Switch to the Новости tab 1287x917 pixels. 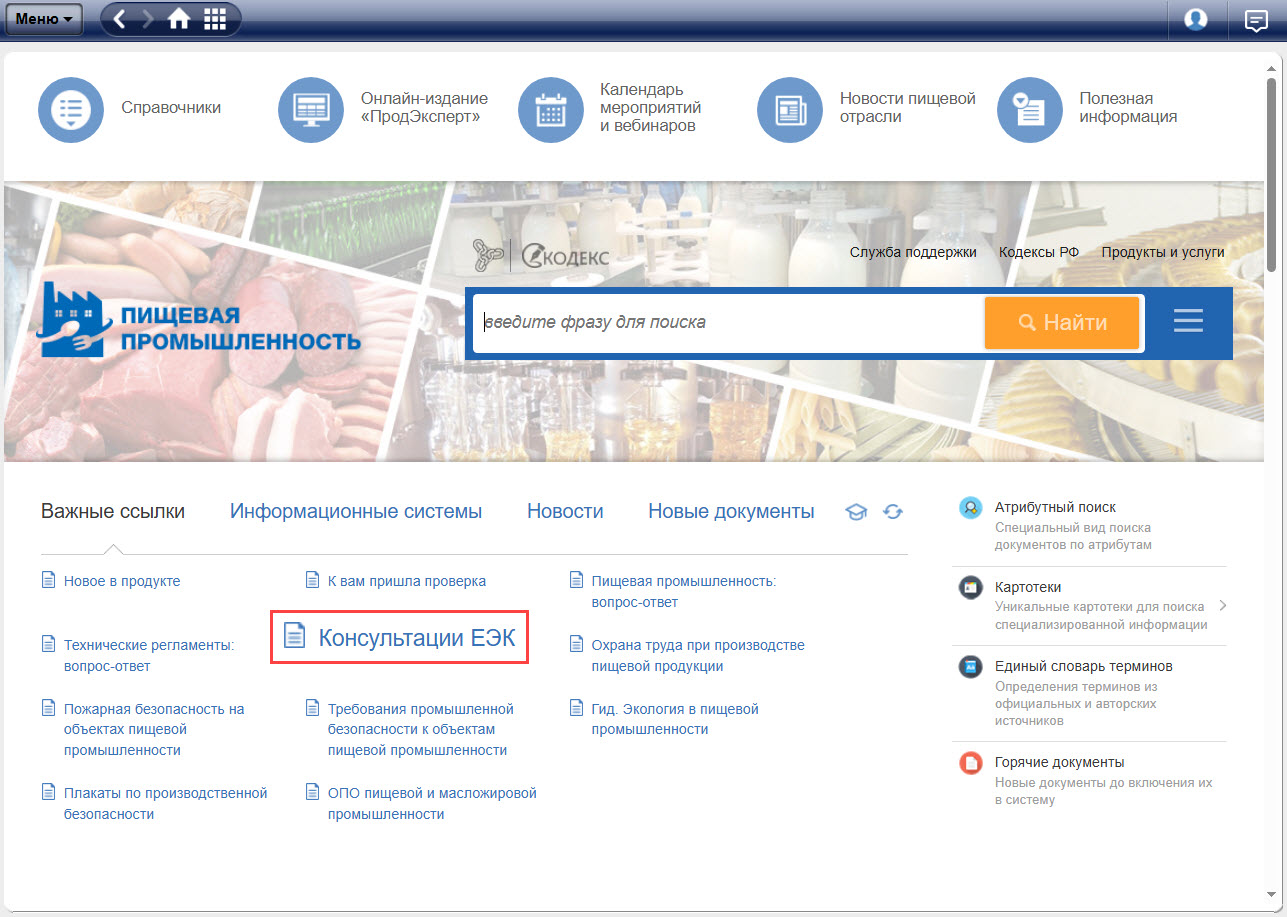tap(565, 512)
